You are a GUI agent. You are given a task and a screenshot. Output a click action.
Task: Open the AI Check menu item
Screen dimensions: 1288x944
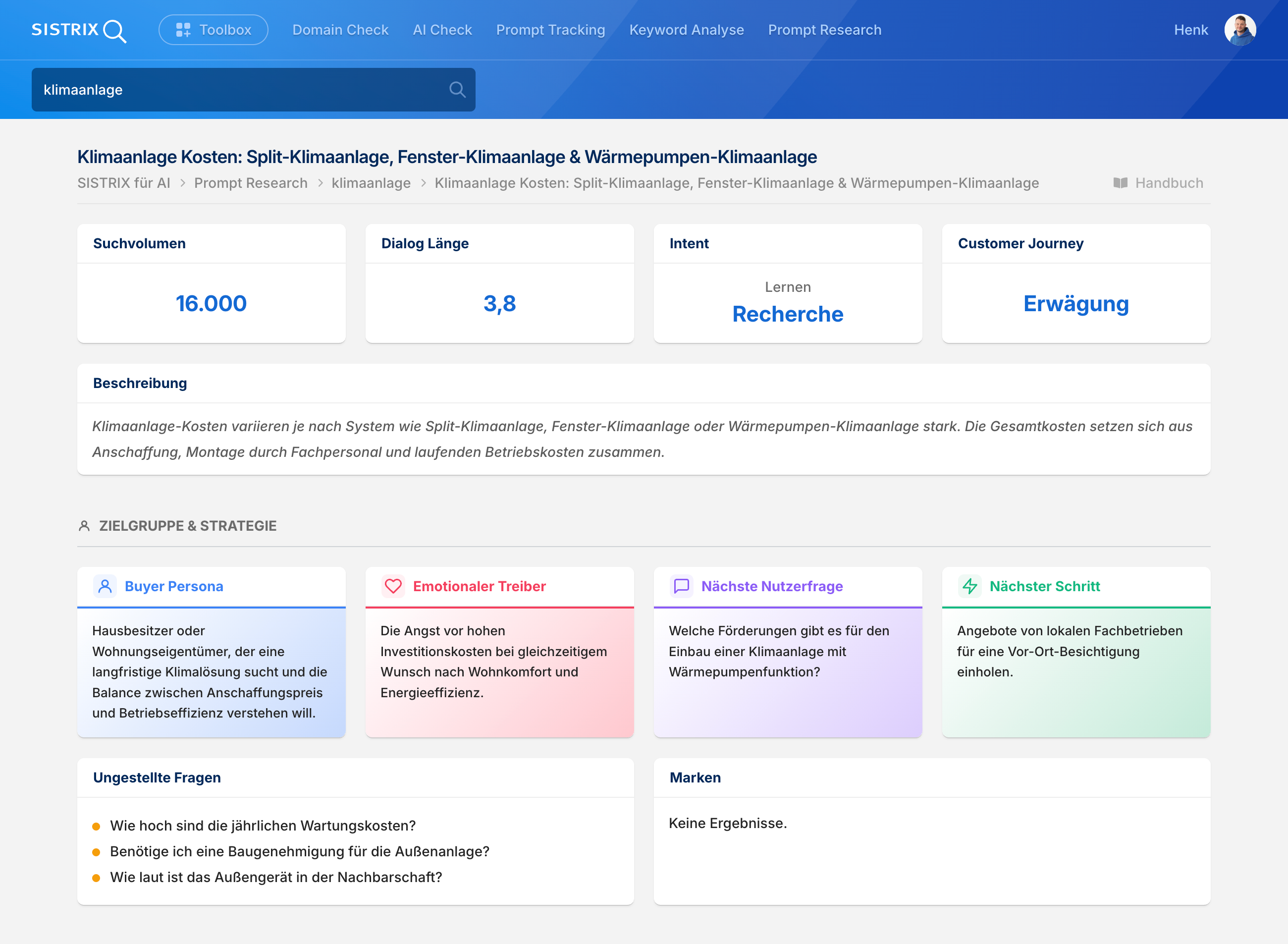(442, 30)
